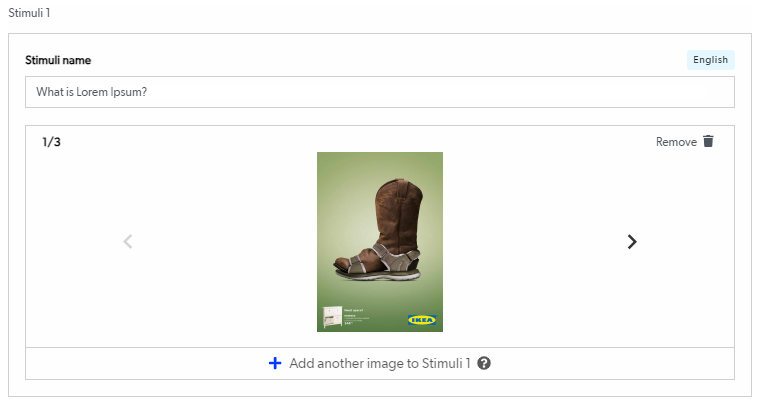This screenshot has width=761, height=406.
Task: Click the 1/3 image counter
Action: (52, 142)
